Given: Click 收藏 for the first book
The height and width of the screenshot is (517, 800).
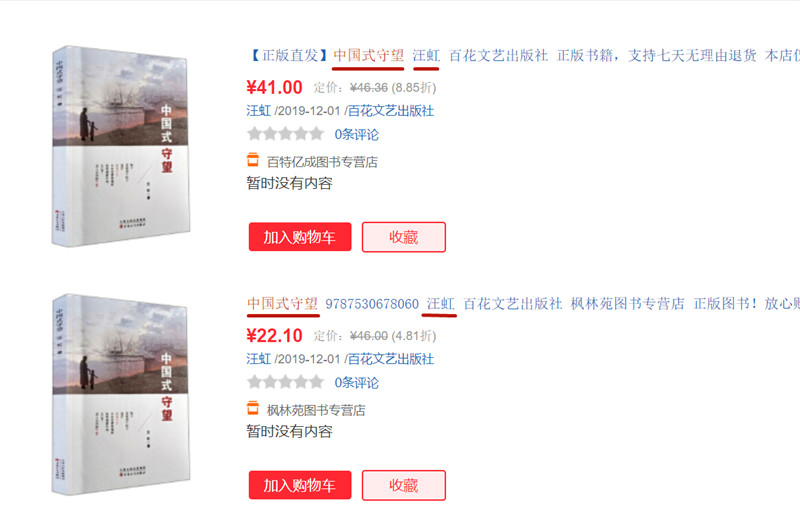Looking at the screenshot, I should [404, 237].
